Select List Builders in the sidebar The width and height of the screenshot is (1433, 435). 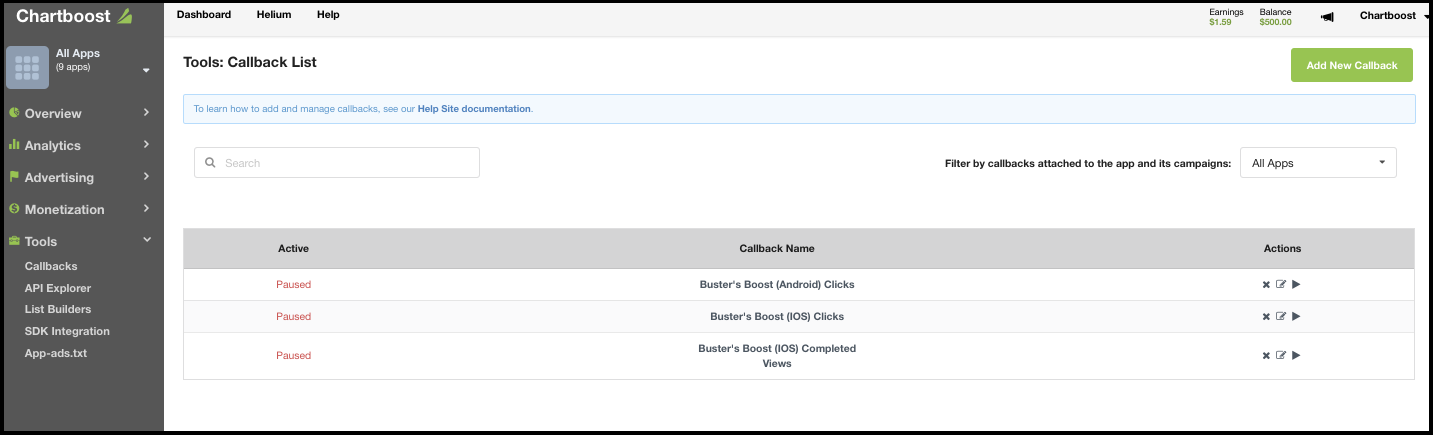click(x=58, y=309)
